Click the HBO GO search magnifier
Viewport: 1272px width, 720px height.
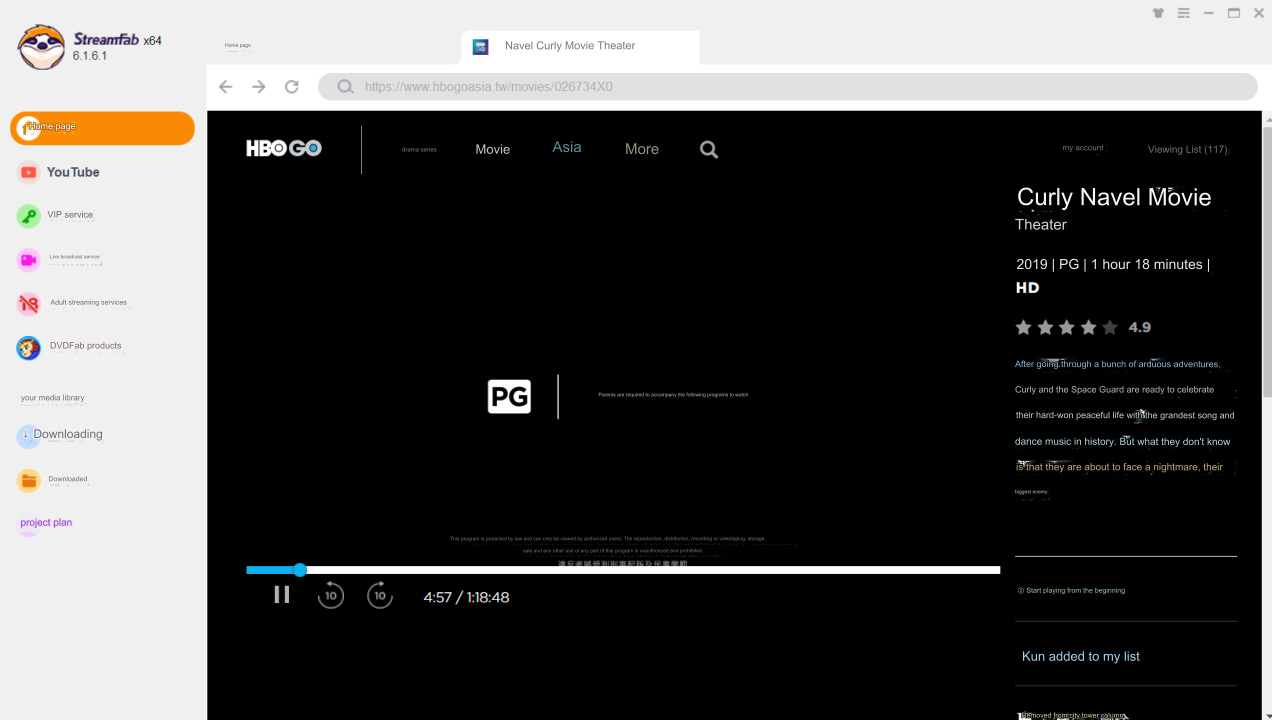coord(709,150)
